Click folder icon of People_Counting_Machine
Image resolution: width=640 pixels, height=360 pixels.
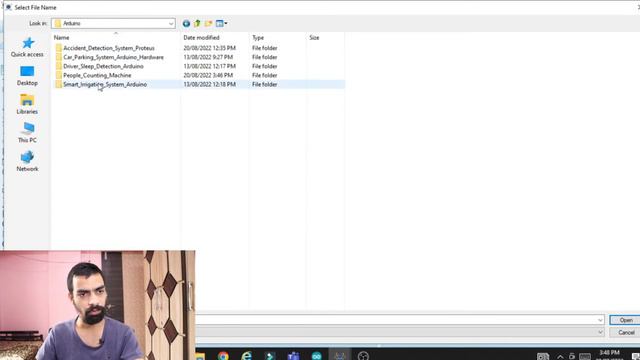58,75
